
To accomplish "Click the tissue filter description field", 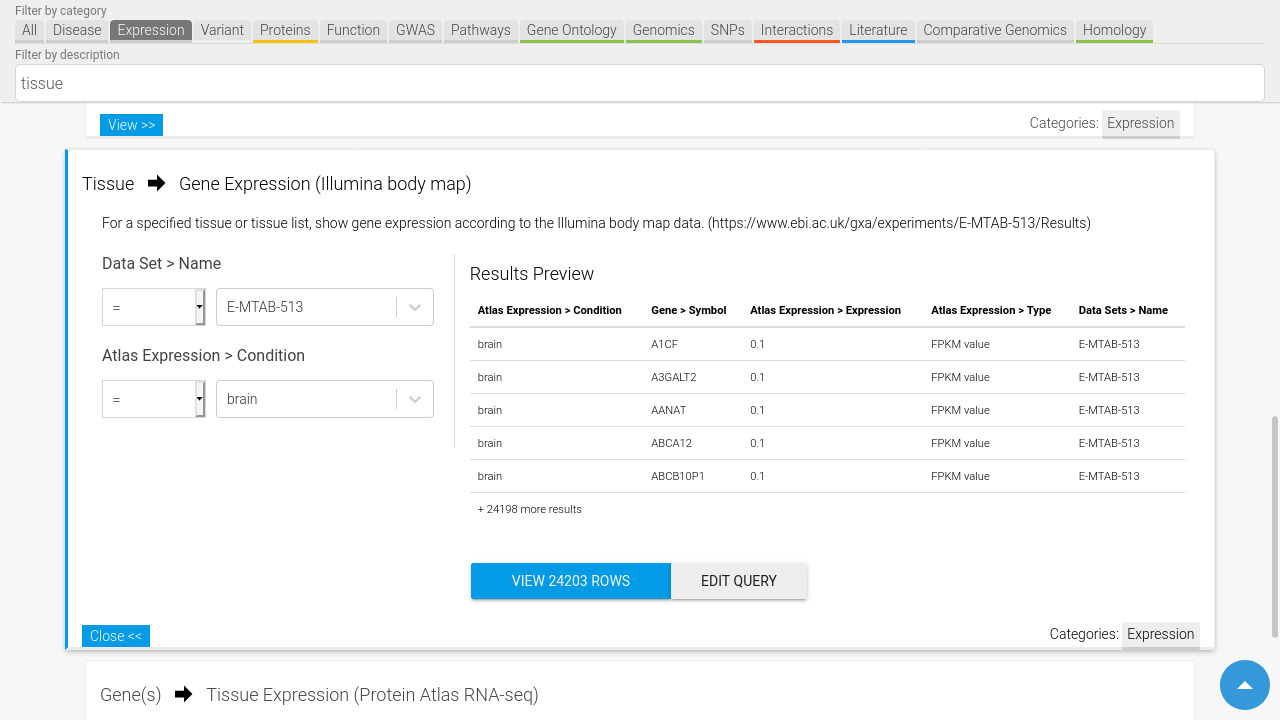I will point(640,83).
